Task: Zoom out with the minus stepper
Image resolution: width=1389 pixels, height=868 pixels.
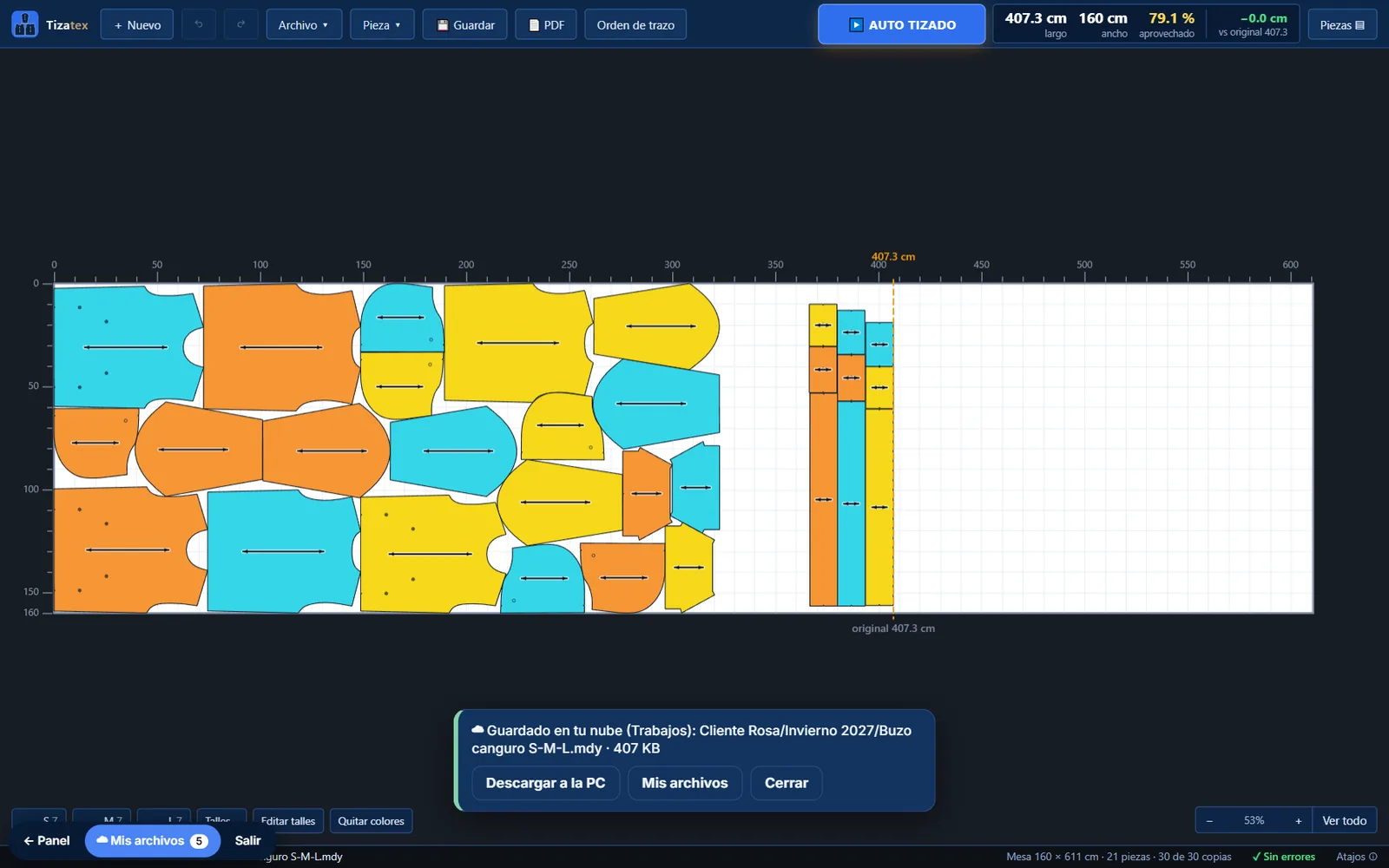Action: [1209, 820]
